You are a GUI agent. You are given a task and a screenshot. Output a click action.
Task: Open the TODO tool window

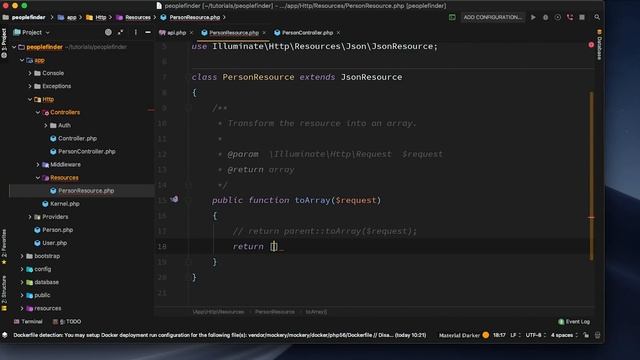coord(67,322)
